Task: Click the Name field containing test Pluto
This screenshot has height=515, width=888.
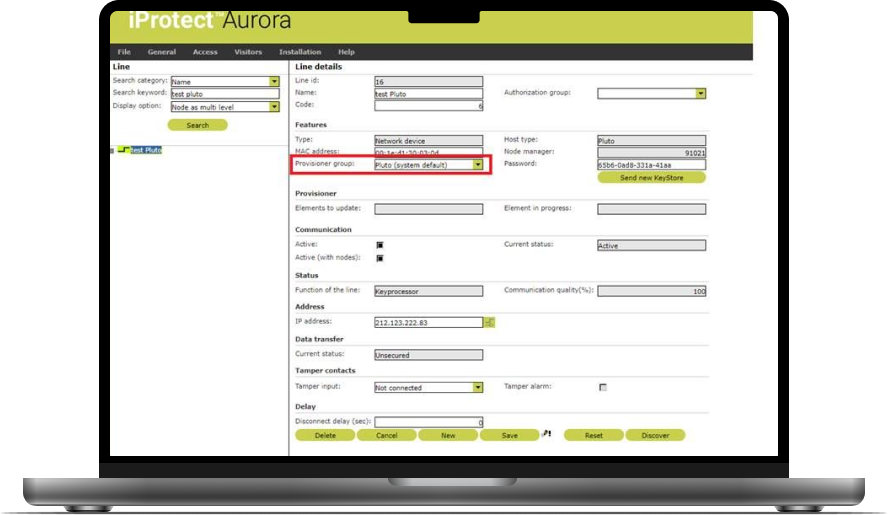Action: click(x=429, y=94)
